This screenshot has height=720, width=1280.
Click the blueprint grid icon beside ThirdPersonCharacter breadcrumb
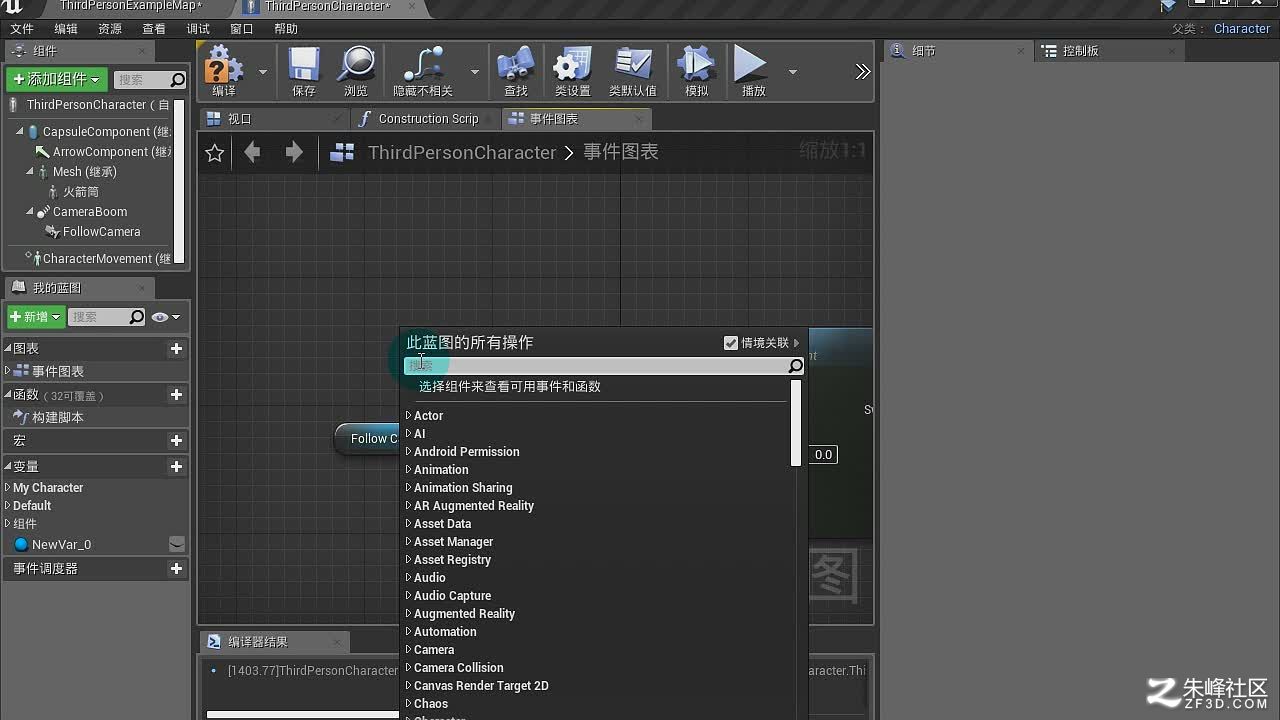(x=342, y=152)
